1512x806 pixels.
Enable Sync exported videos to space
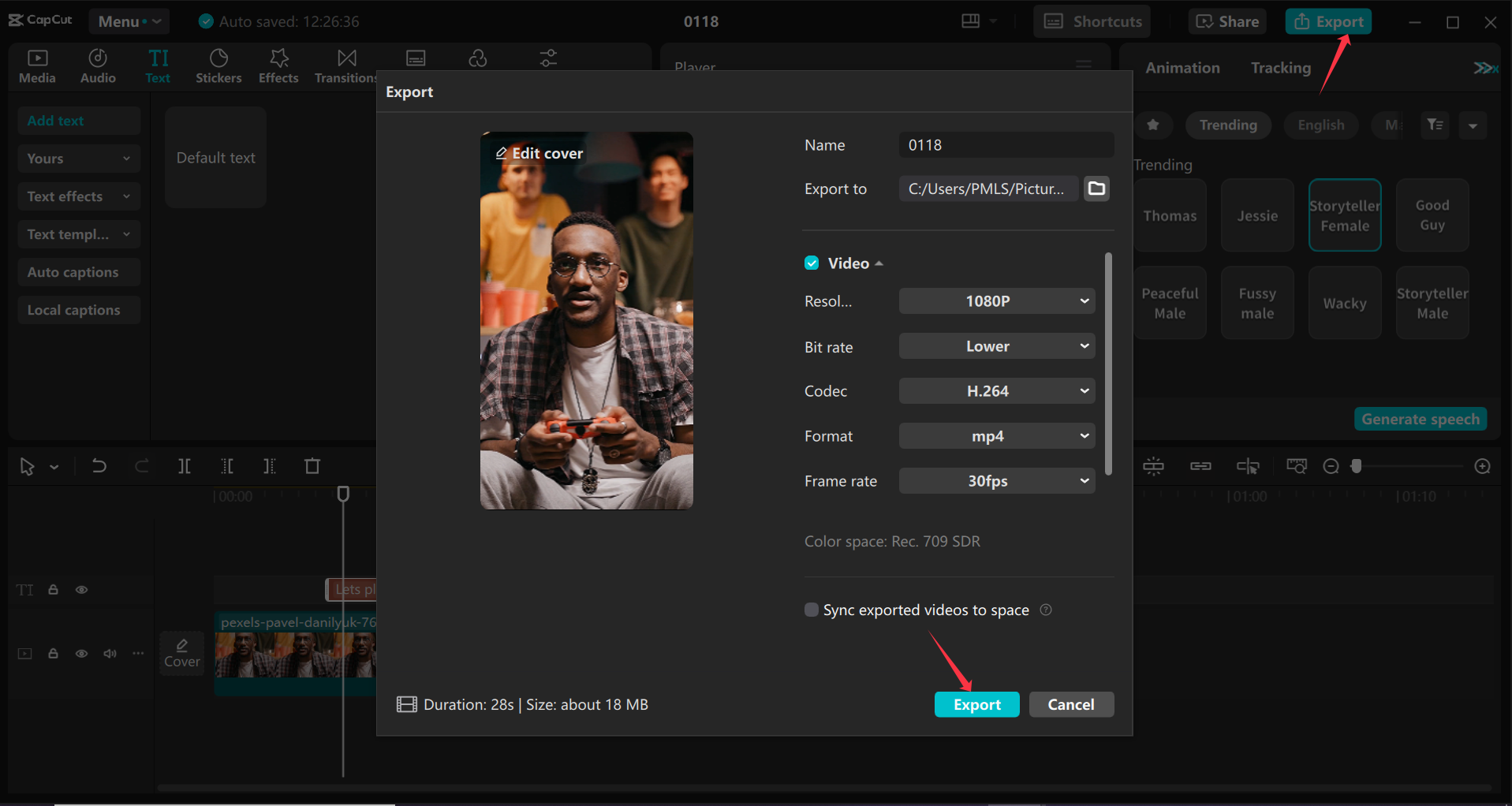click(811, 610)
